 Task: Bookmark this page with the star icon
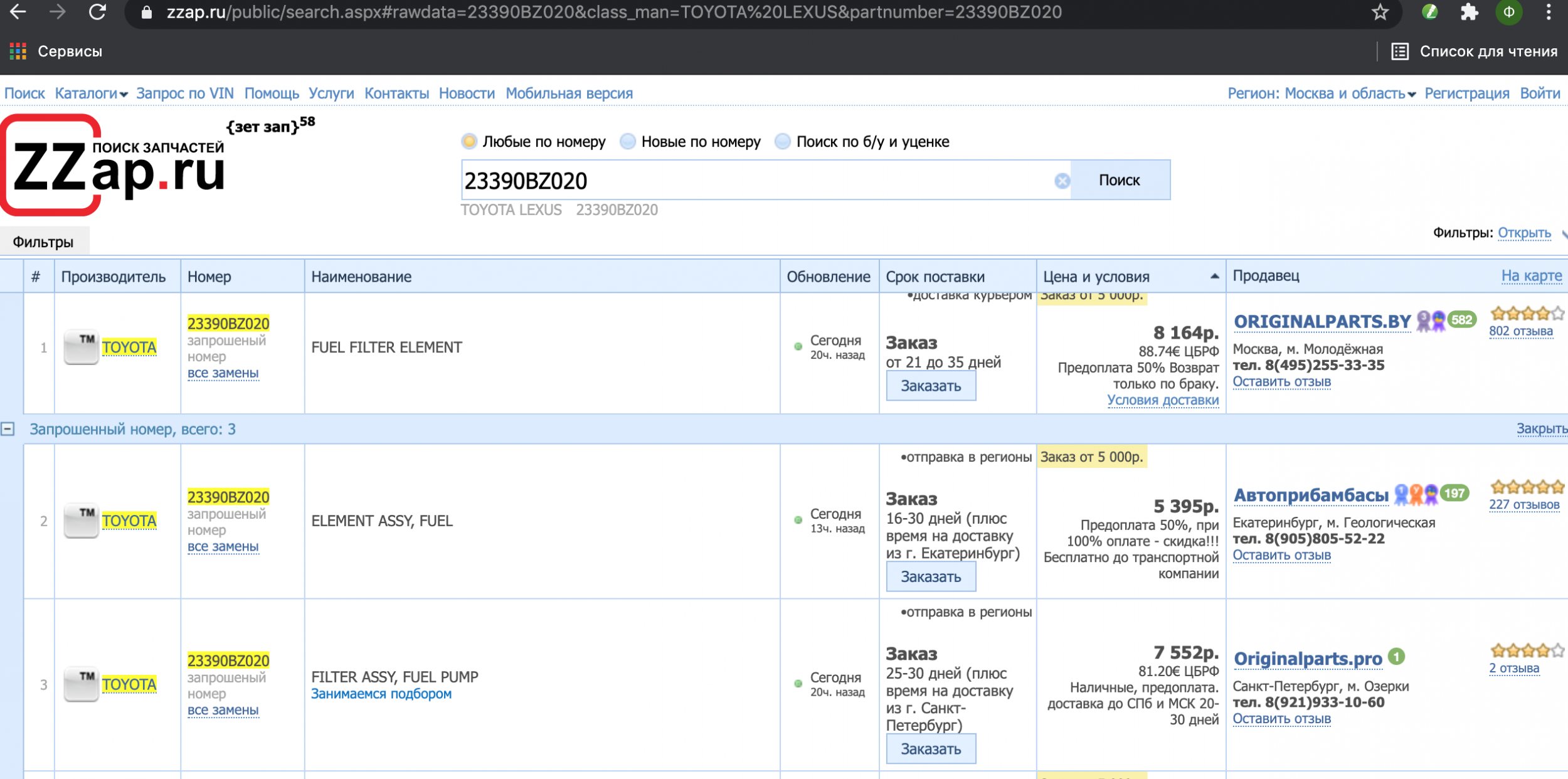1380,12
